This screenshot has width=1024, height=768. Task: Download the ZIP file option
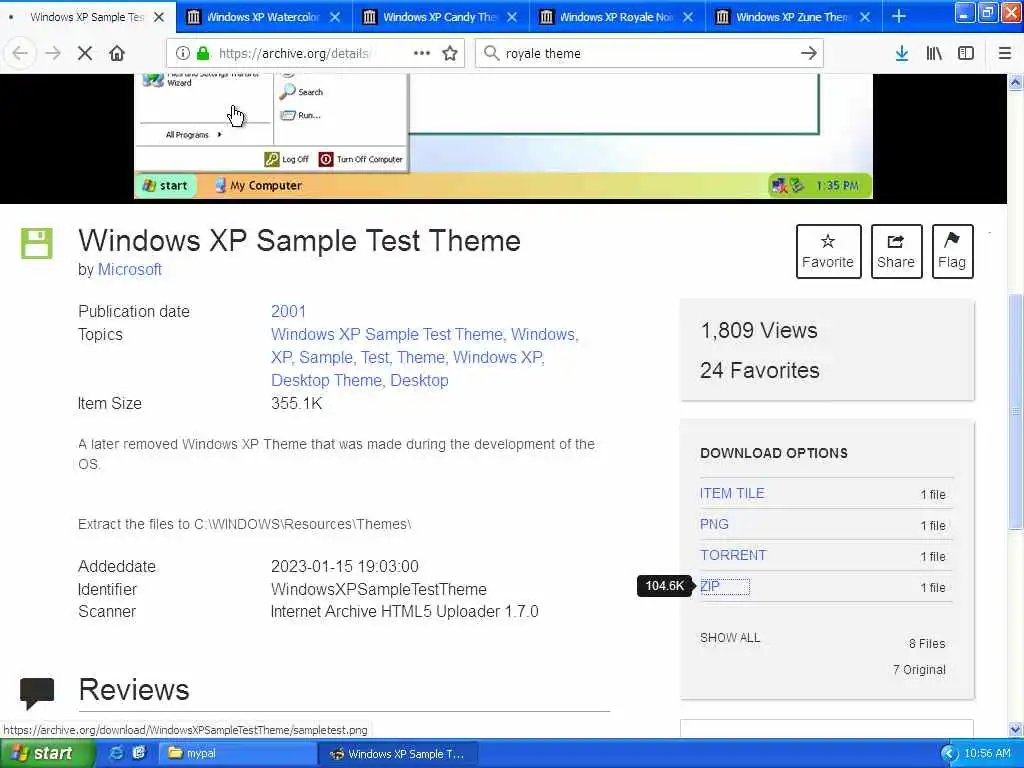coord(710,586)
